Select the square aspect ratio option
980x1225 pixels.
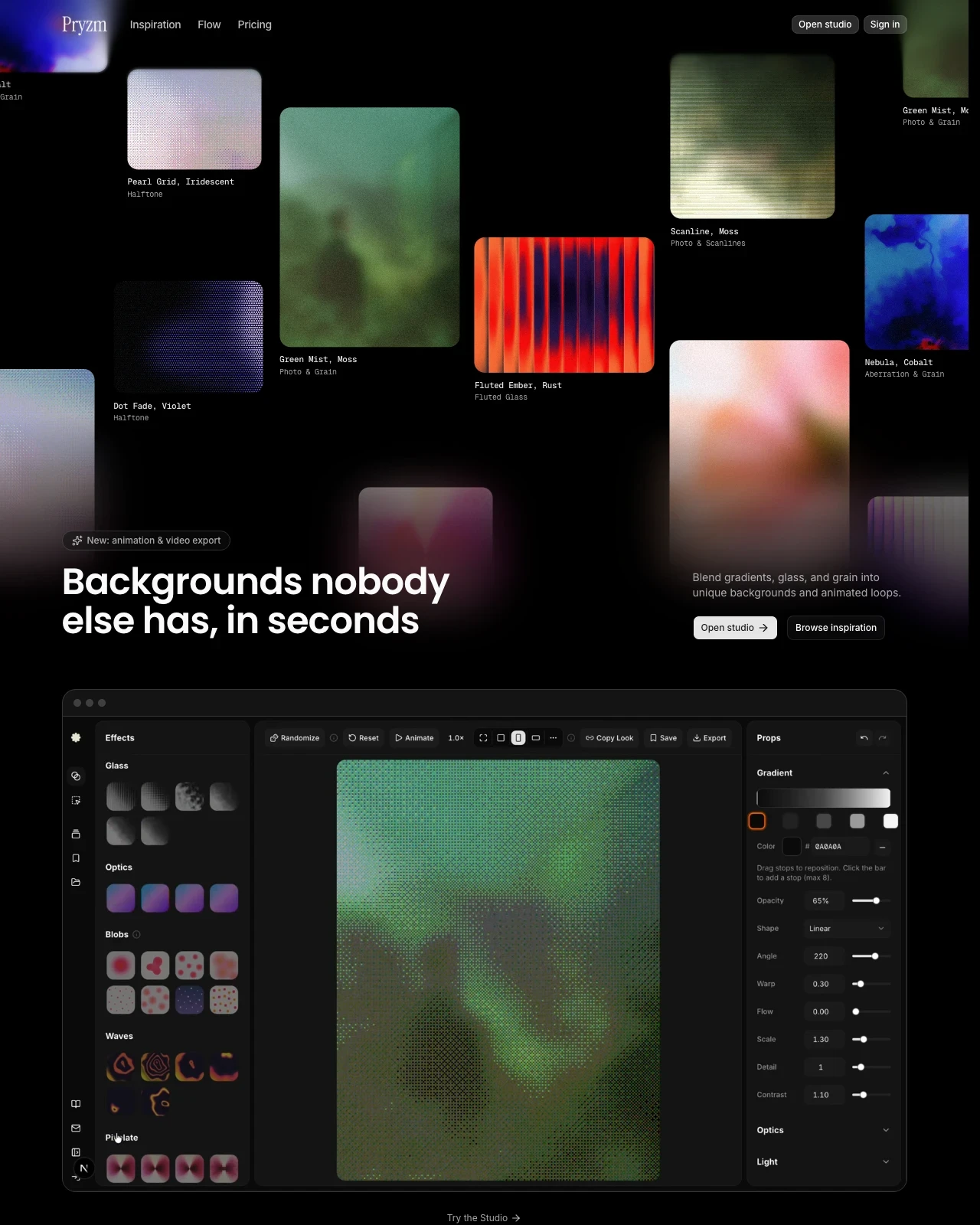point(501,738)
